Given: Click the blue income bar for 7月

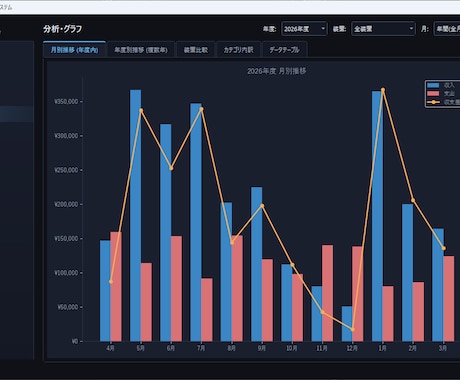Looking at the screenshot, I should [x=196, y=222].
